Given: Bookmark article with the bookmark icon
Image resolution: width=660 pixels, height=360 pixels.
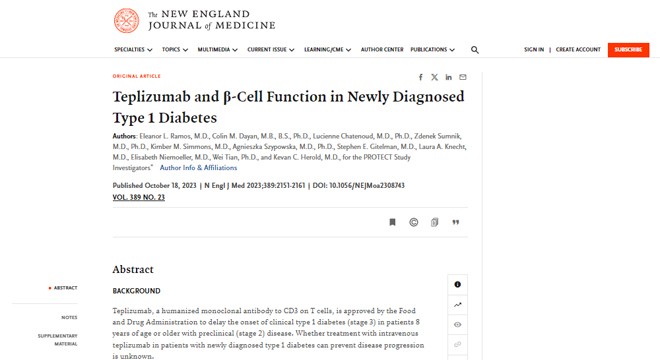Looking at the screenshot, I should (392, 222).
